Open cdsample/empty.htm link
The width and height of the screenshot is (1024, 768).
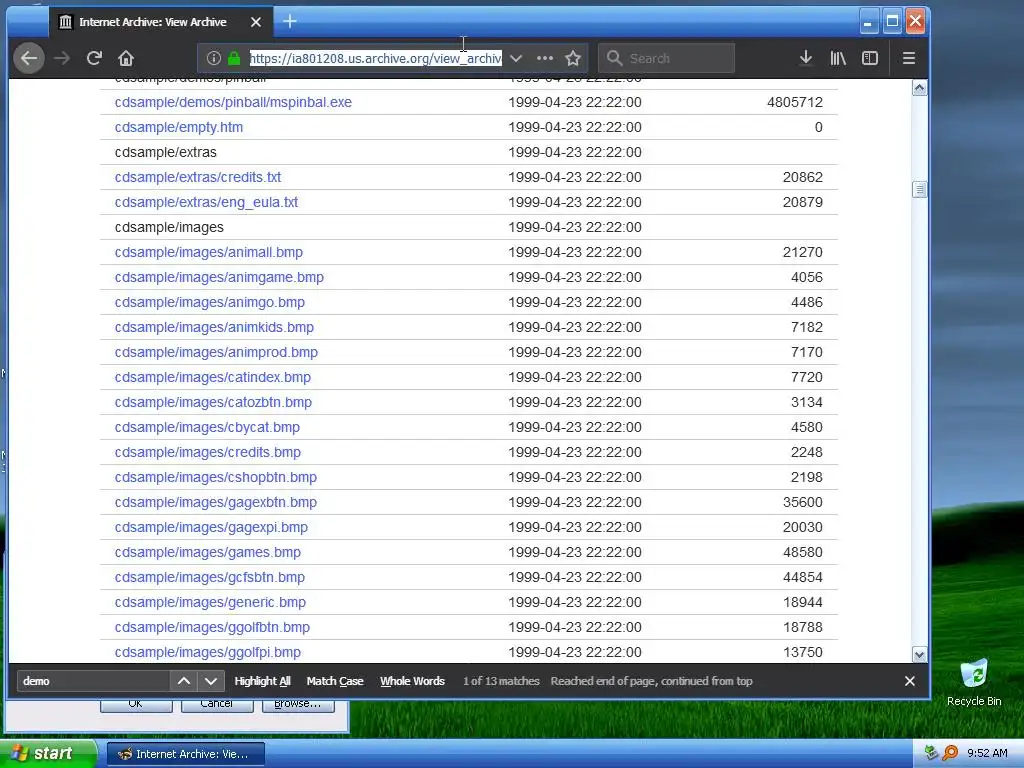point(179,127)
